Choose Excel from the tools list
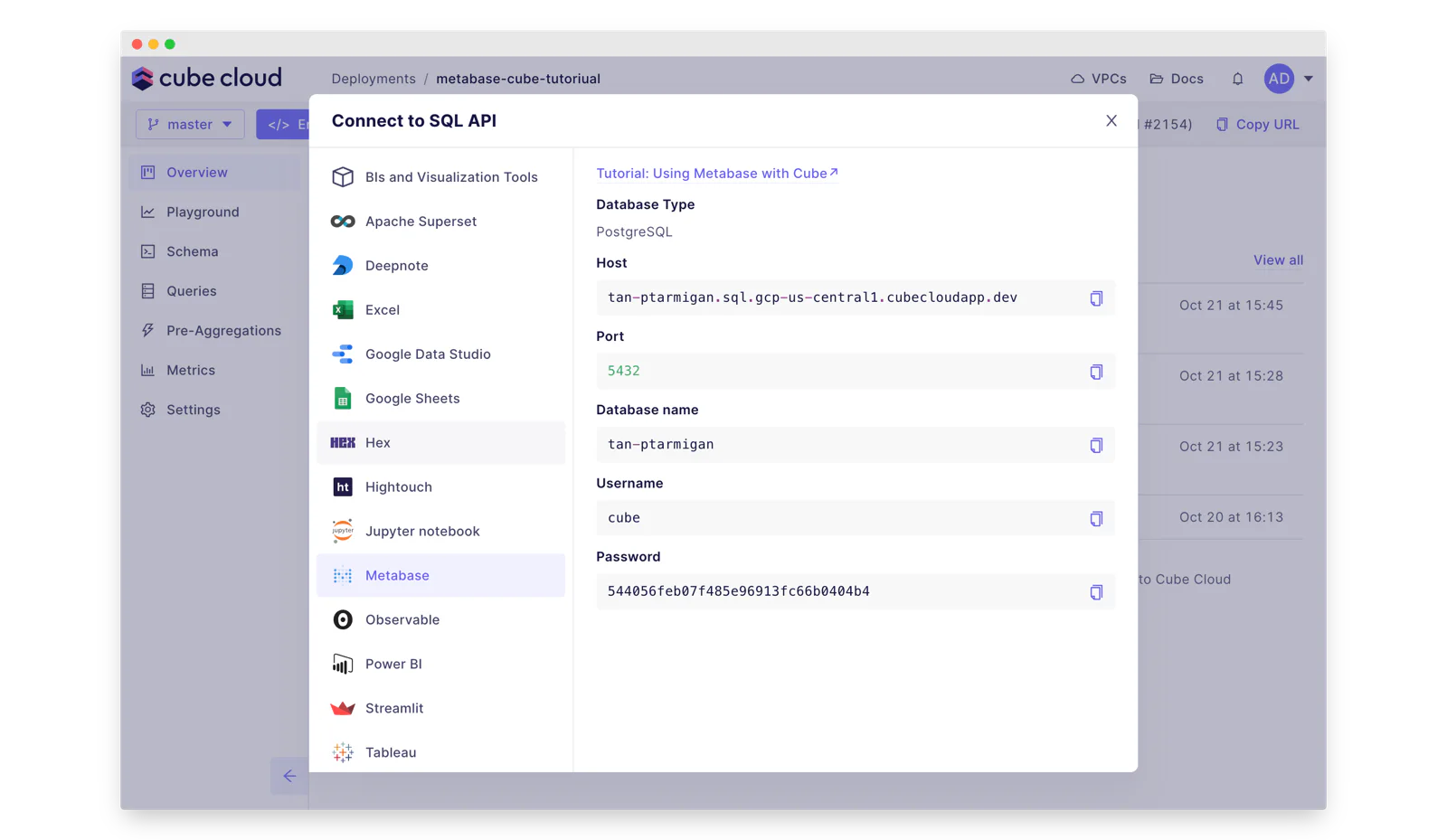1447x840 pixels. [x=441, y=310]
